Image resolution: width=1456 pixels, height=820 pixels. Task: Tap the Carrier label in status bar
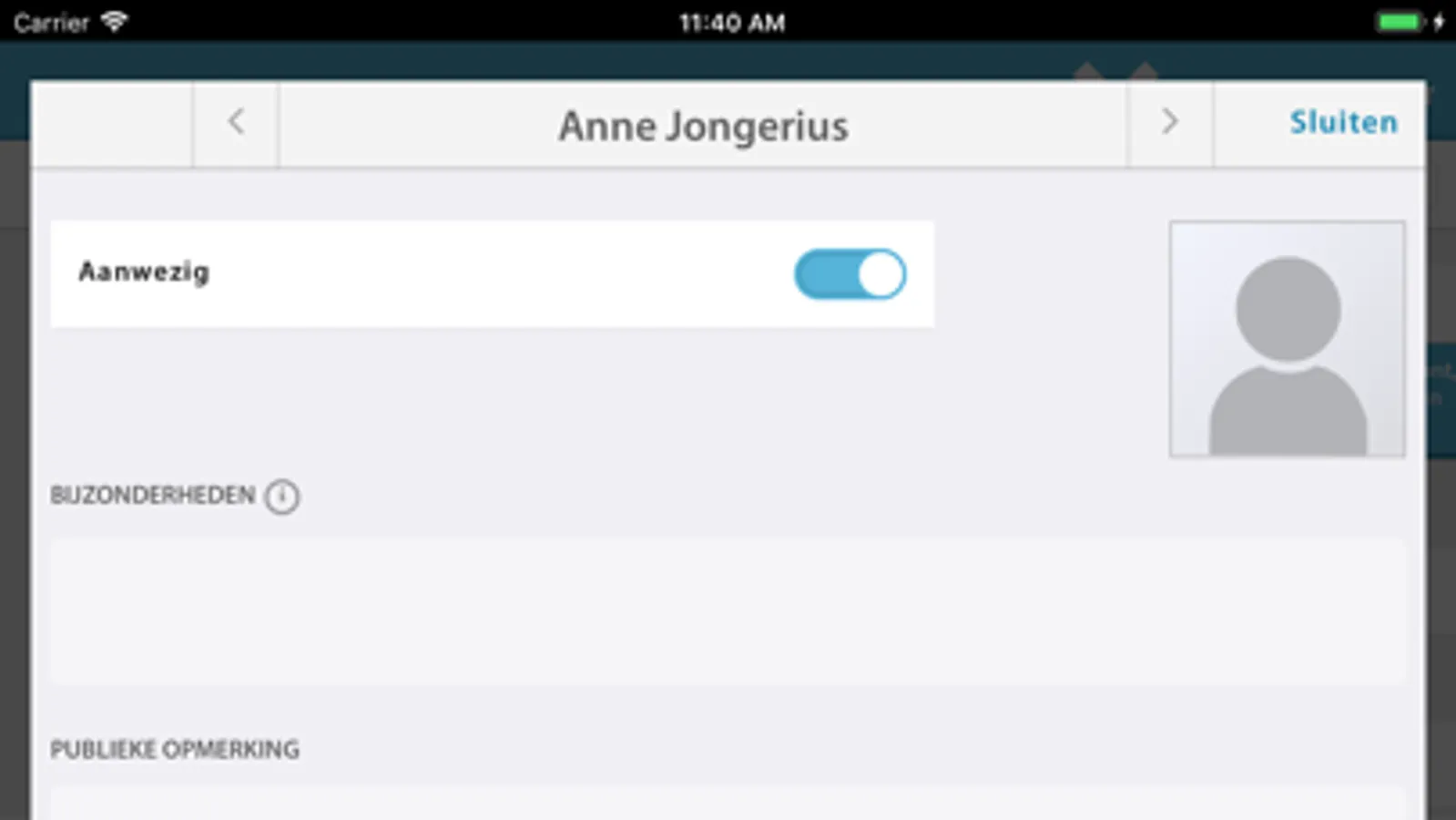51,23
